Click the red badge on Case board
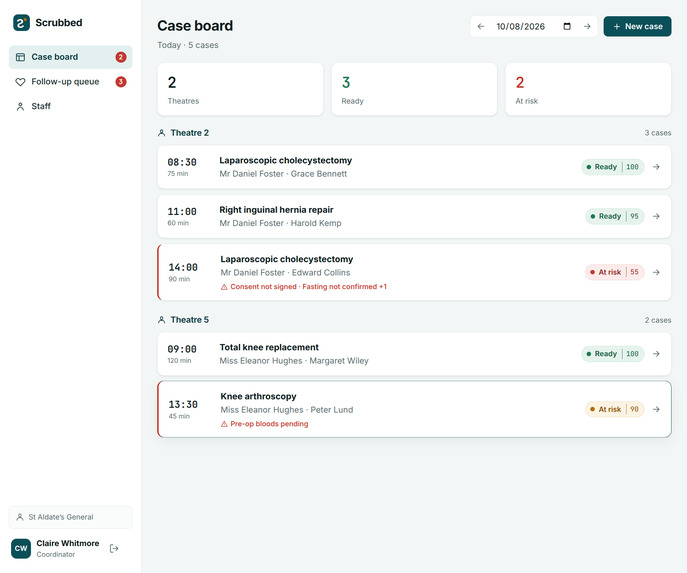Viewport: 687px width, 573px height. pos(121,57)
